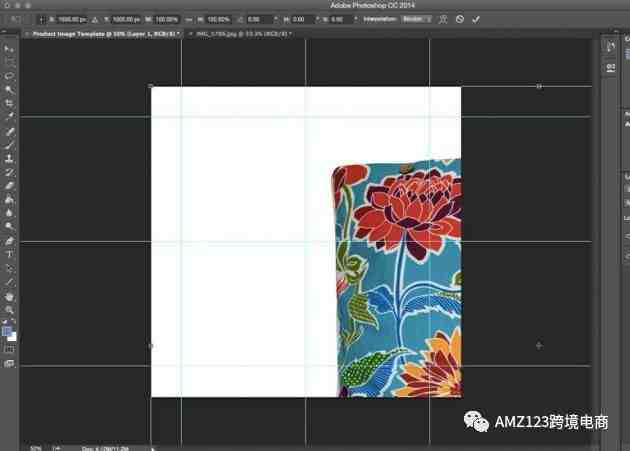Select the Hand tool
The image size is (630, 451).
click(9, 297)
